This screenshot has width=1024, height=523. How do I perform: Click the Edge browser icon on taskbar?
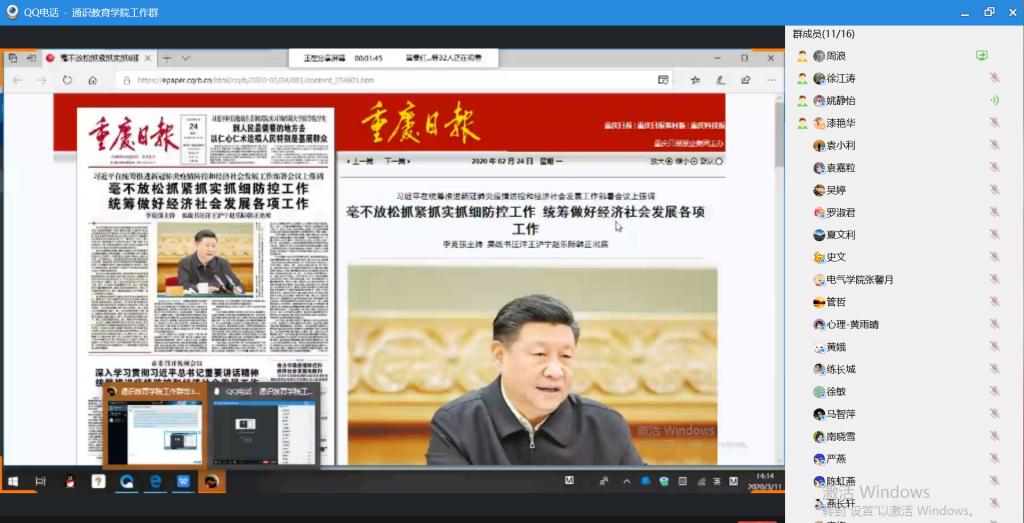[155, 482]
